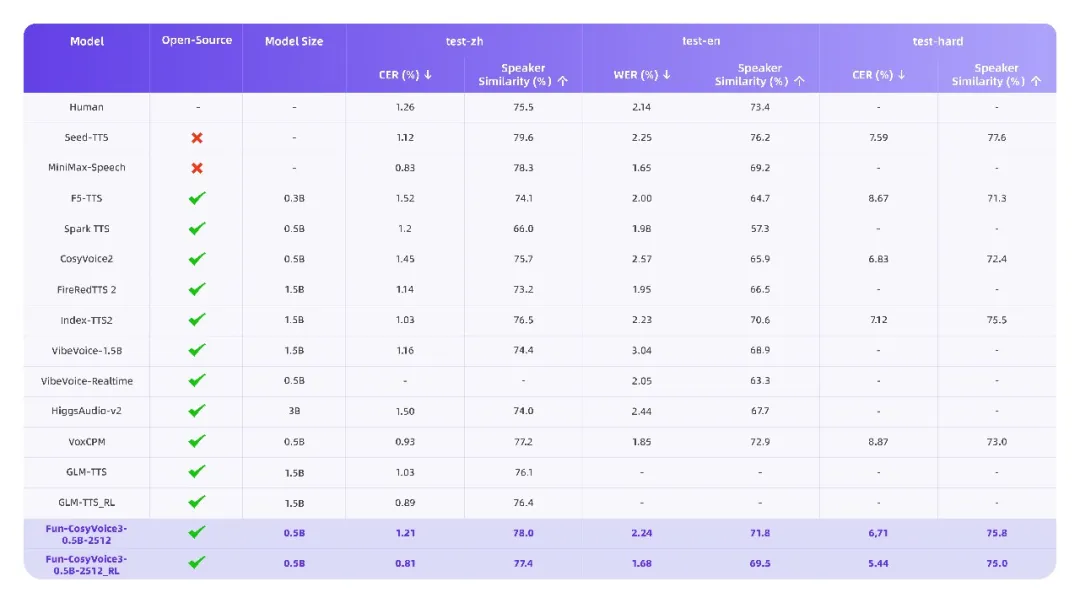Click the green checkmark in the Index-TTS2 row

pyautogui.click(x=197, y=320)
